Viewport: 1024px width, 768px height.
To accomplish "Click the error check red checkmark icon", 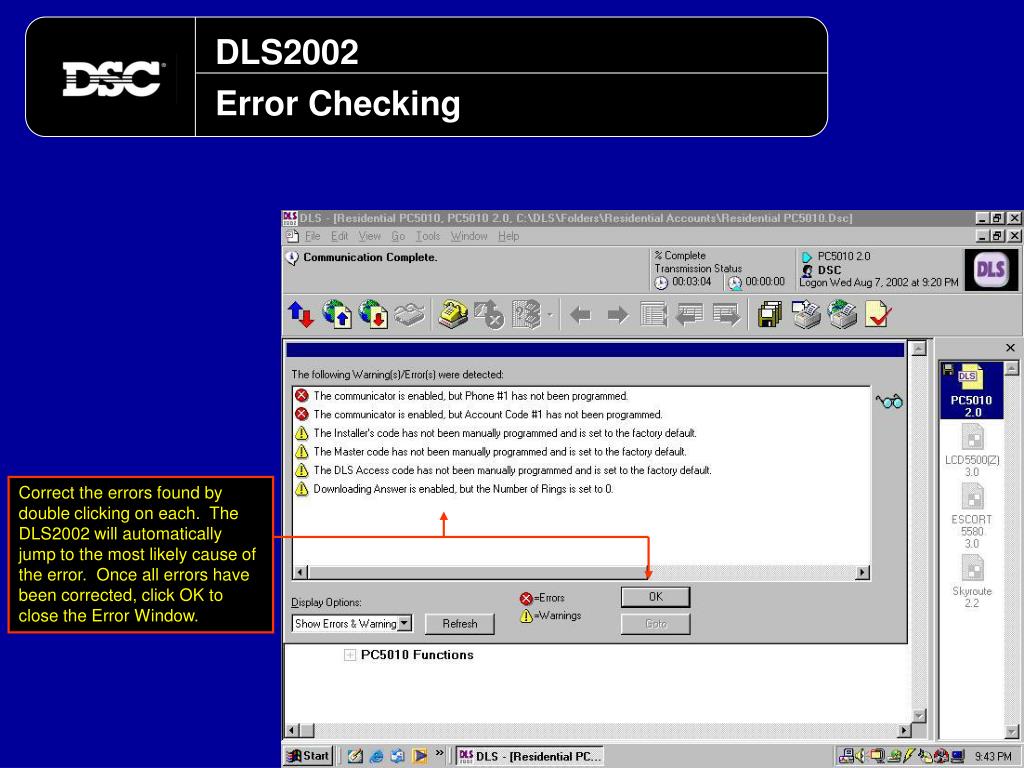I will 877,314.
